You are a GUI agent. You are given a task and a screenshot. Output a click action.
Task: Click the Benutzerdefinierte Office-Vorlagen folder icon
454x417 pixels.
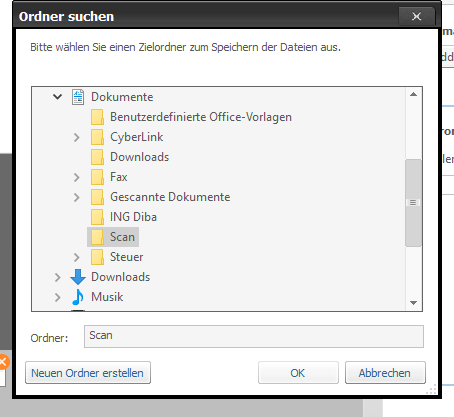pos(97,117)
